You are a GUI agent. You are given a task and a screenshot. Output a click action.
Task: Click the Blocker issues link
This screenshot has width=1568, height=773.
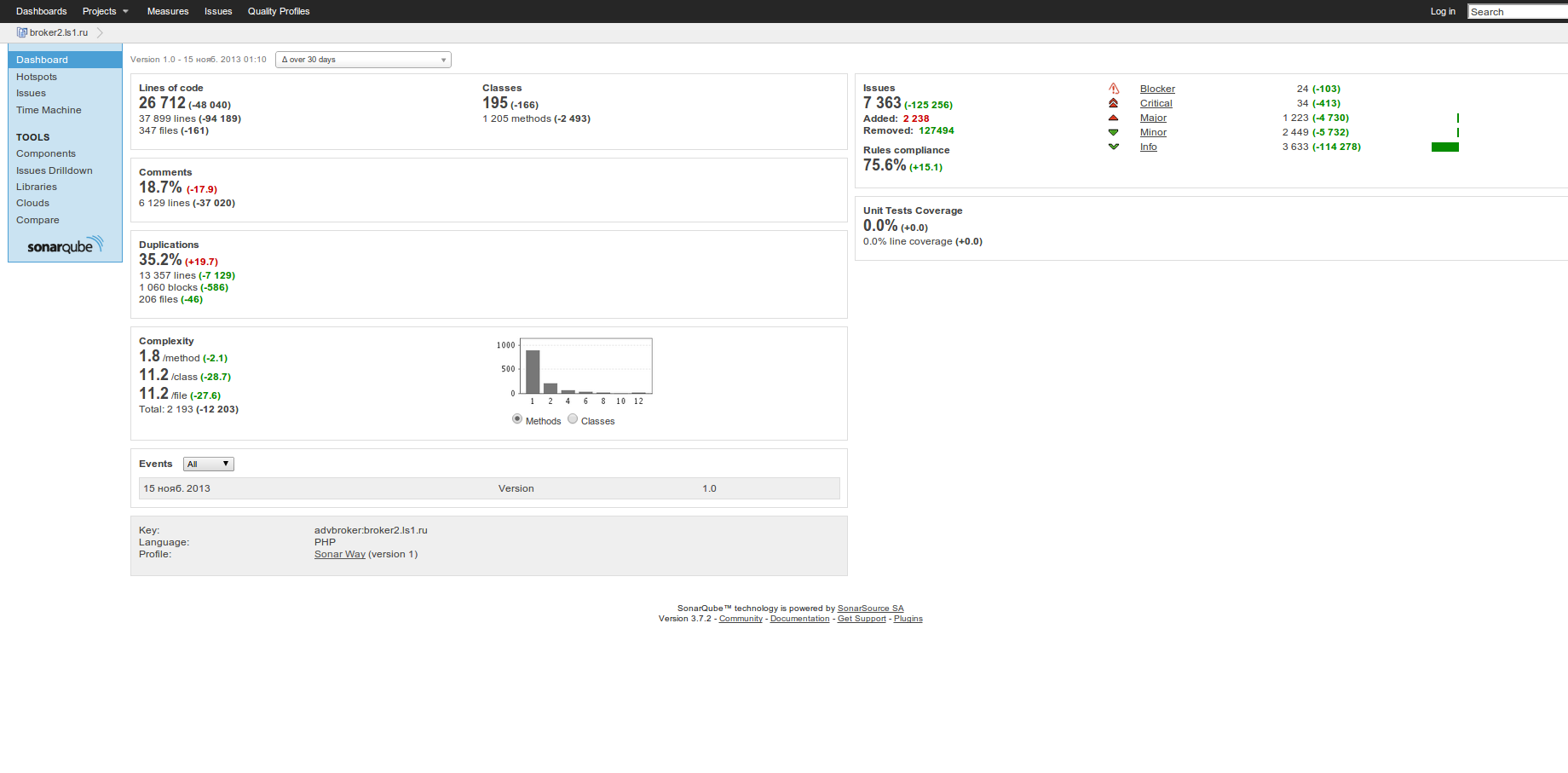[1157, 89]
